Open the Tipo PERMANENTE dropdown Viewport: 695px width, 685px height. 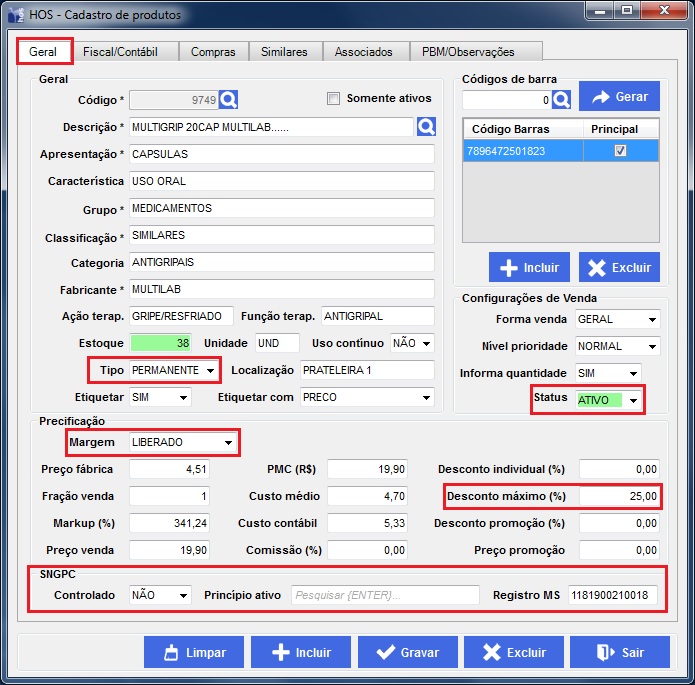[x=210, y=370]
